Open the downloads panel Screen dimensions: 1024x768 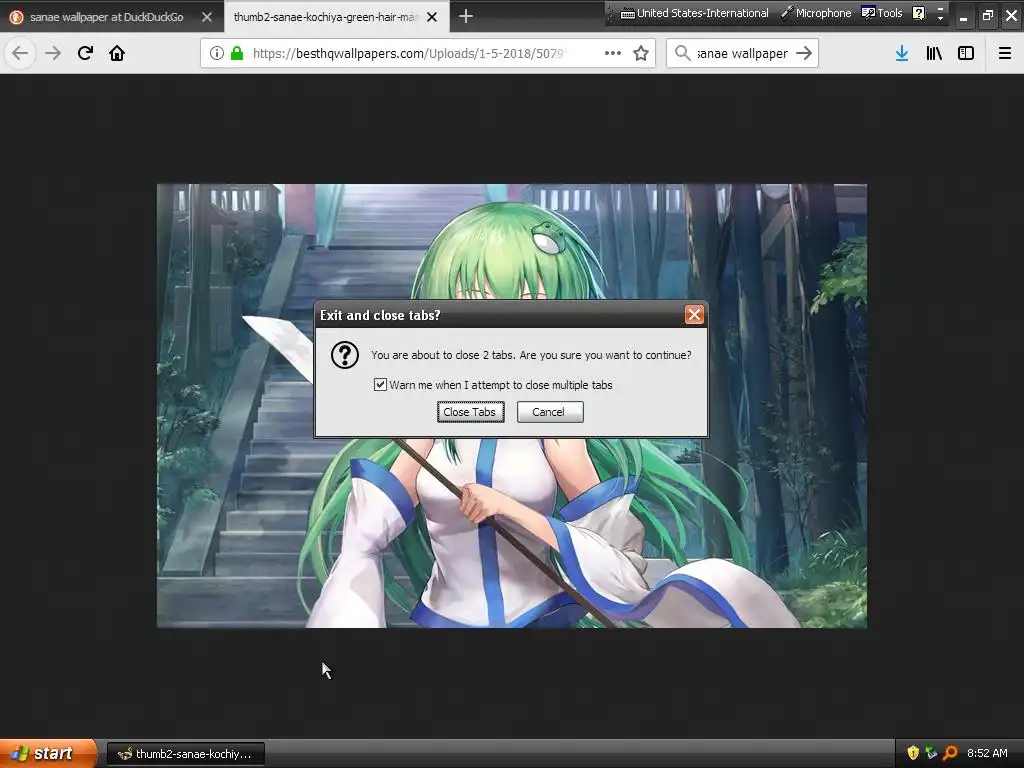pos(902,53)
